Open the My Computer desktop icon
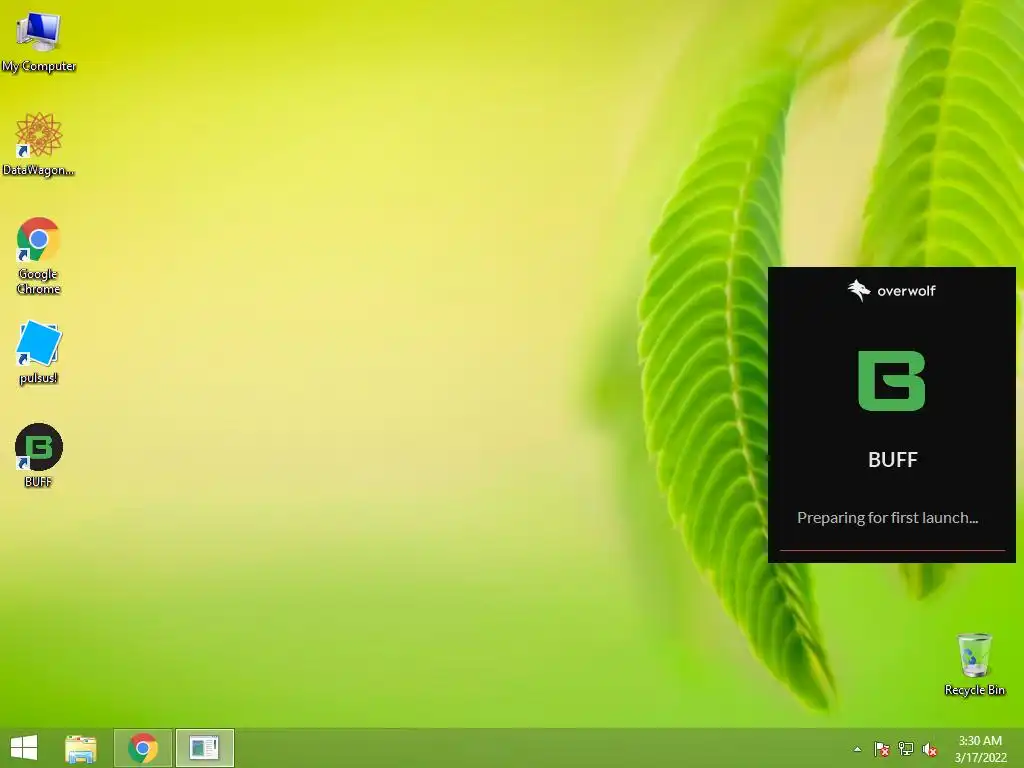 (x=39, y=42)
